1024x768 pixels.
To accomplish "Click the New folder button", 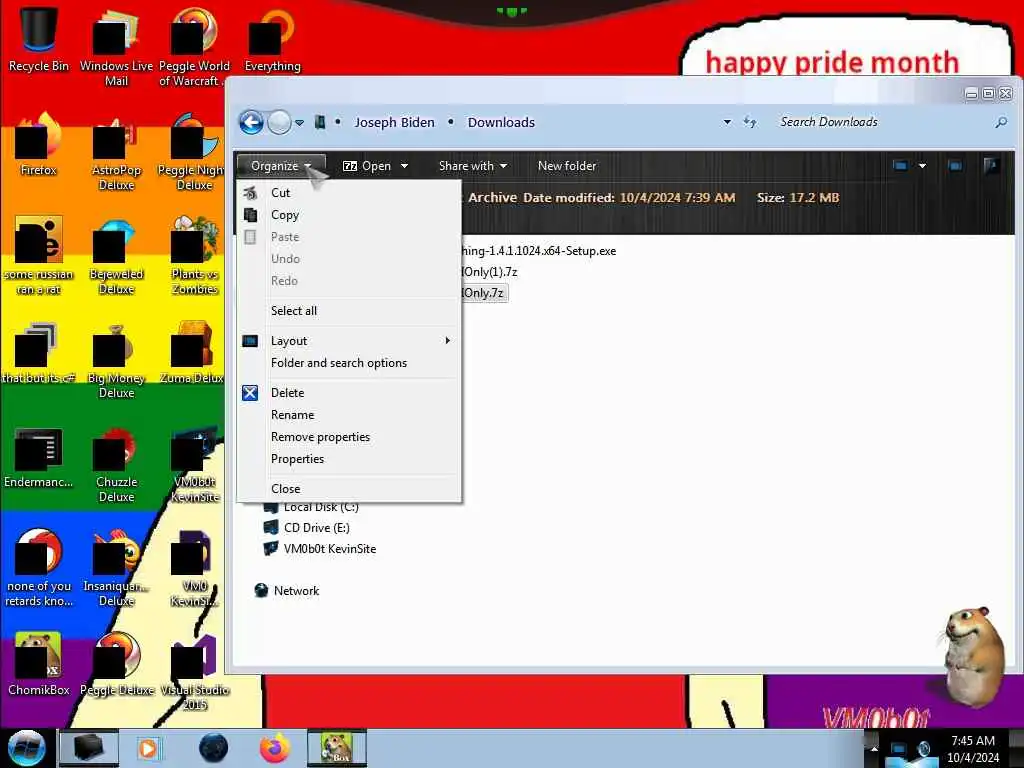I will [x=567, y=166].
